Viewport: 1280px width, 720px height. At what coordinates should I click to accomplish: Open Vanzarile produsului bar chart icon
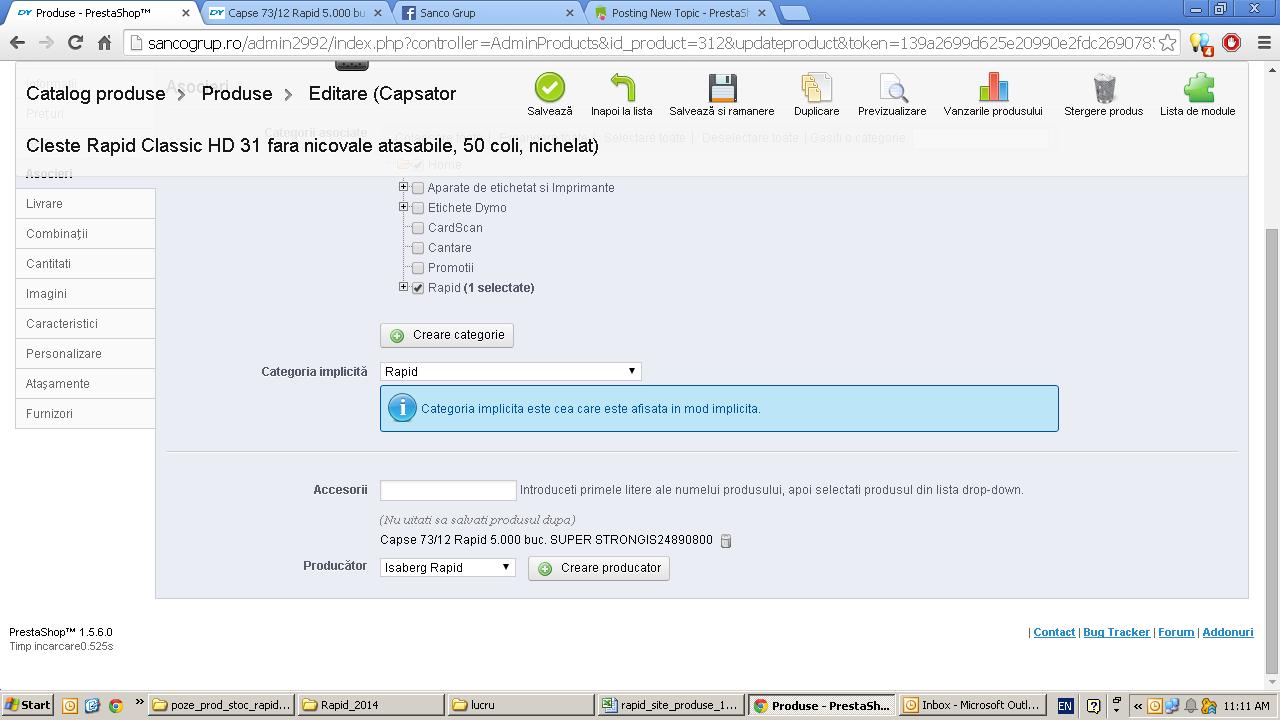993,88
